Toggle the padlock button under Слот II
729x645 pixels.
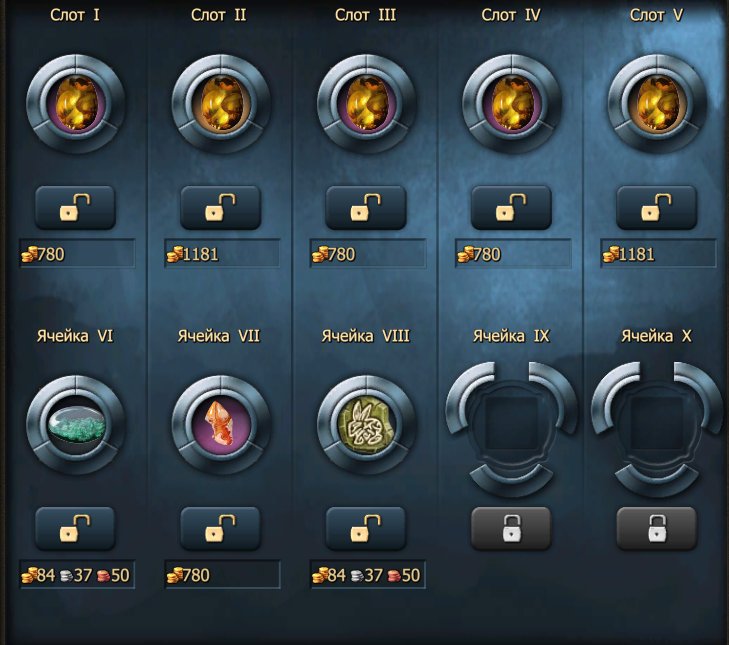(x=220, y=207)
